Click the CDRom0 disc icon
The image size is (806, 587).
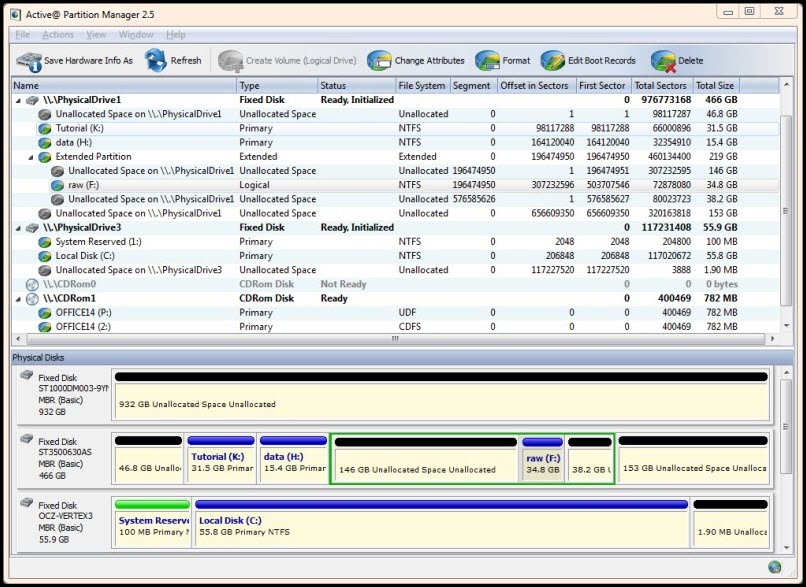click(32, 284)
